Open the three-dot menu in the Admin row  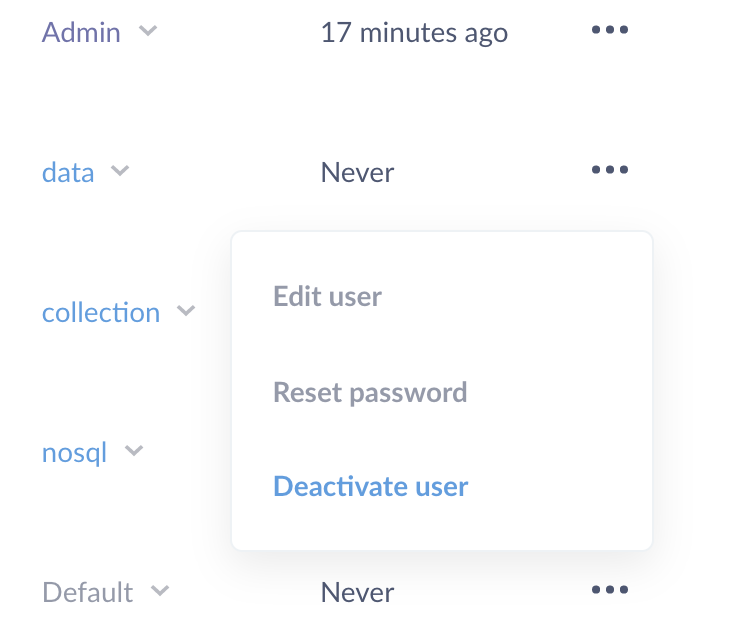click(x=609, y=30)
